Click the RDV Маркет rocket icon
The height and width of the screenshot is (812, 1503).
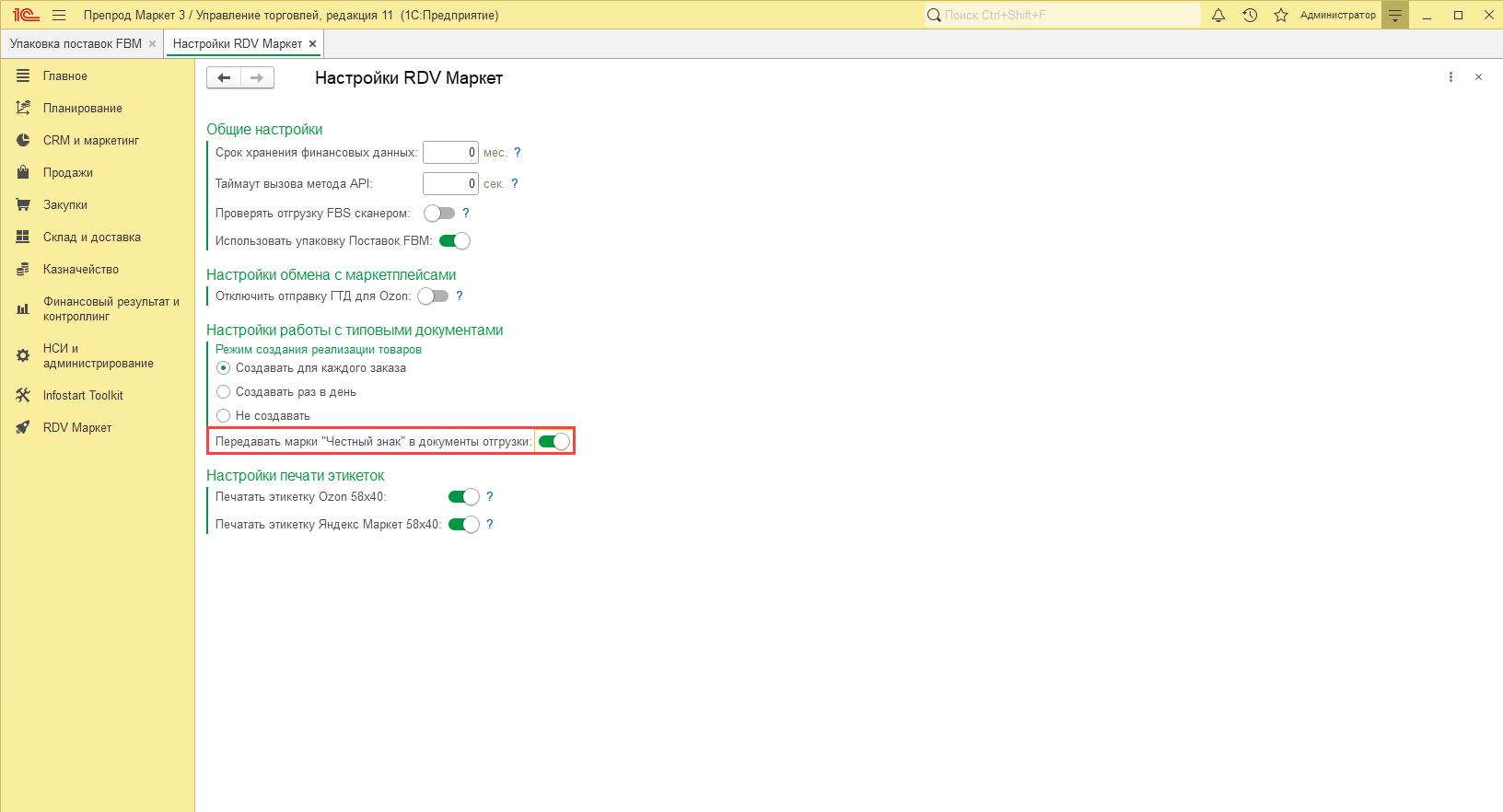23,427
